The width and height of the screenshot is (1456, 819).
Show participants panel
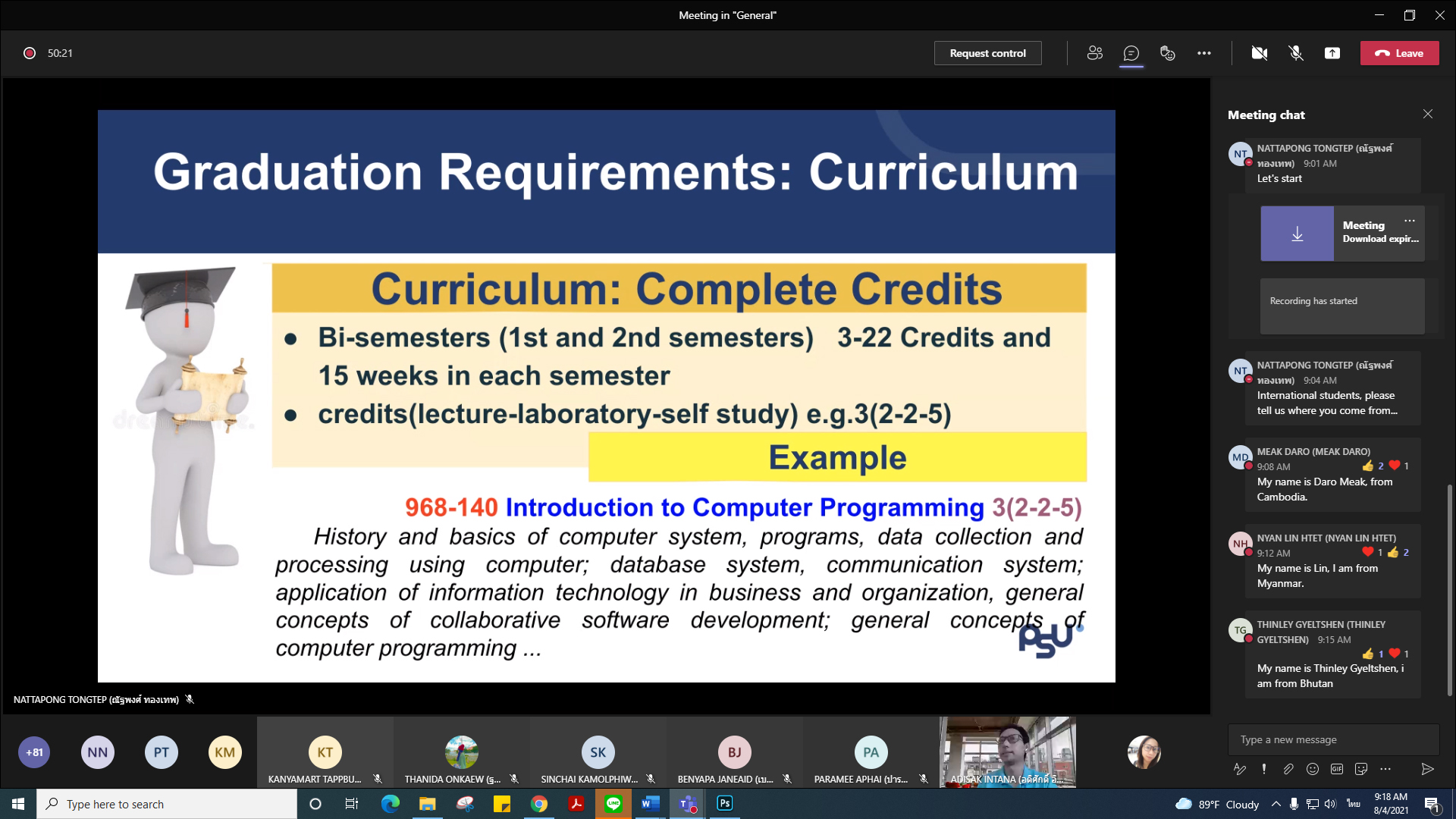point(1094,53)
